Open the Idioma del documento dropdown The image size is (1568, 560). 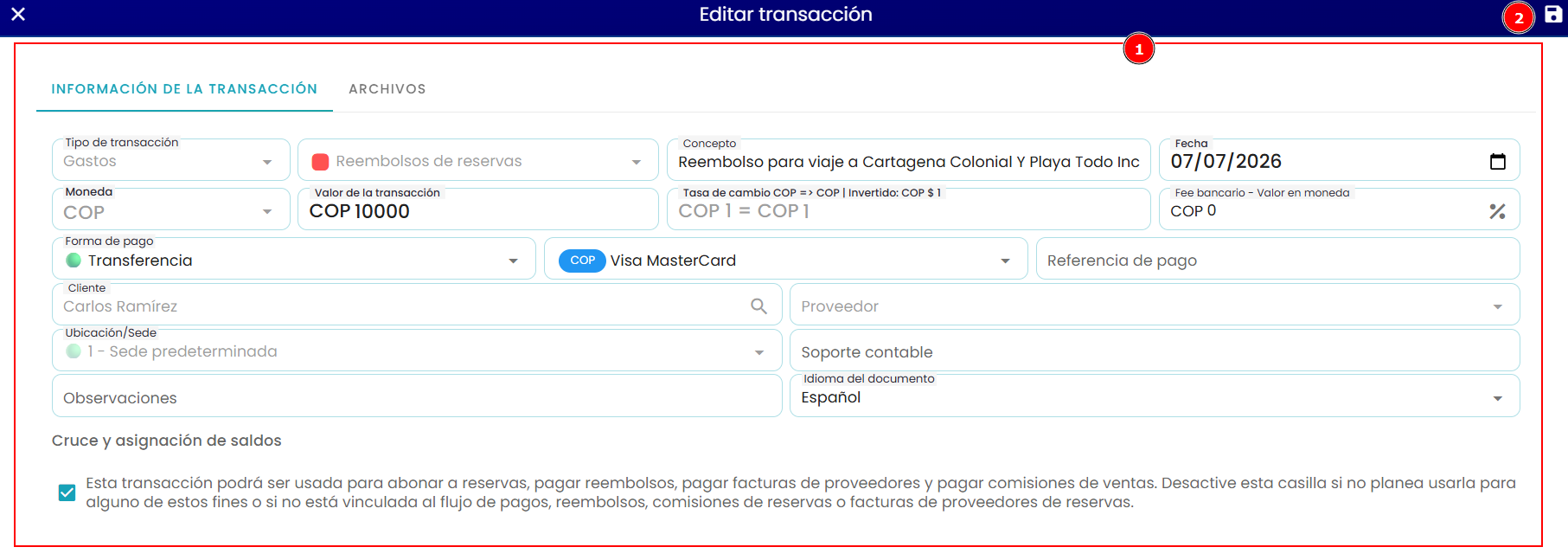(x=1155, y=396)
